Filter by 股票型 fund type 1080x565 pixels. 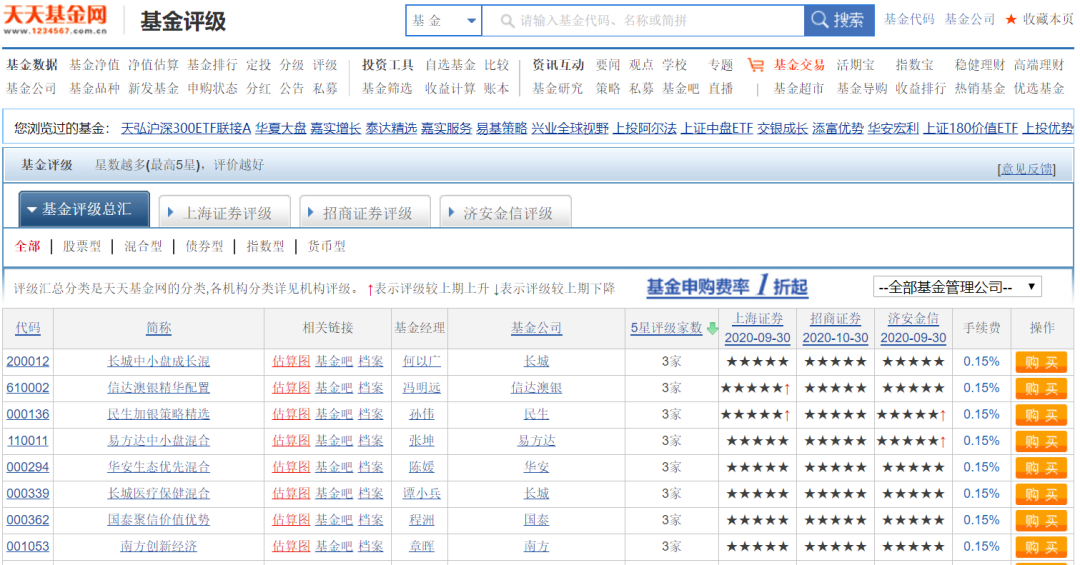pos(81,247)
